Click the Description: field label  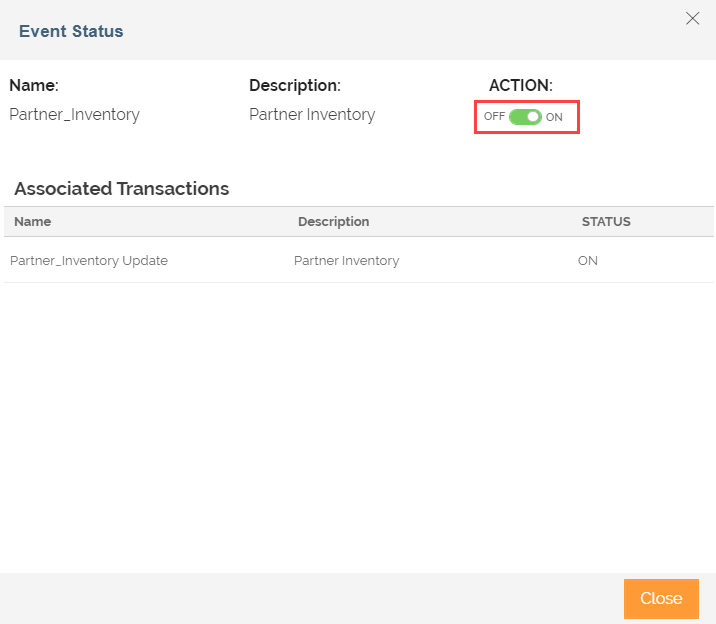pos(295,85)
